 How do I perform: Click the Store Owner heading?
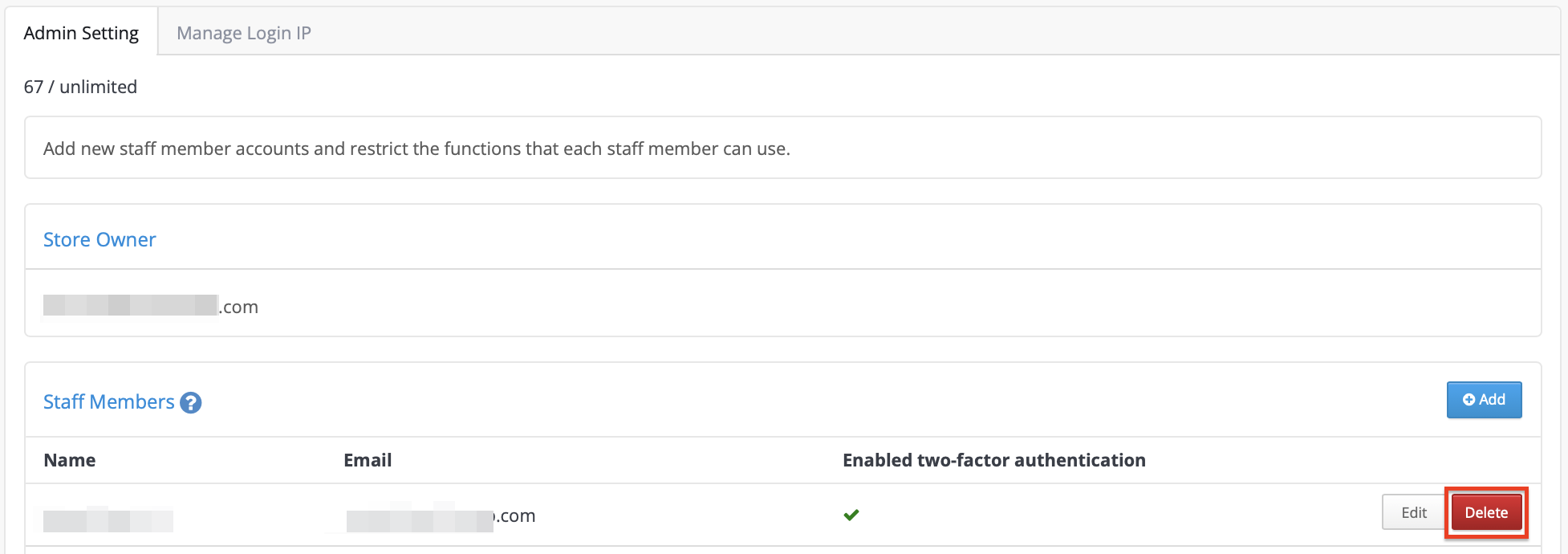(x=100, y=239)
